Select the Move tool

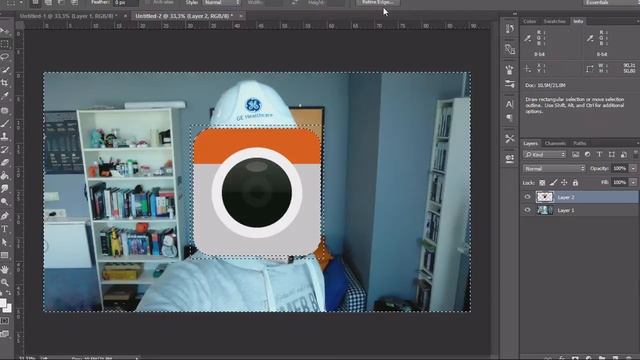pyautogui.click(x=4, y=31)
